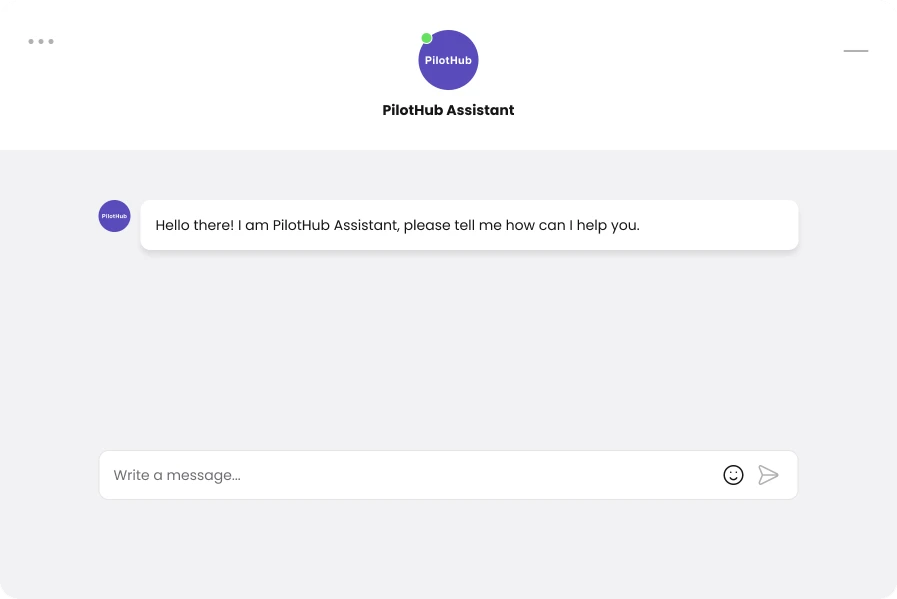Select the PilotHub Assistant header title
The width and height of the screenshot is (897, 599).
coord(448,110)
